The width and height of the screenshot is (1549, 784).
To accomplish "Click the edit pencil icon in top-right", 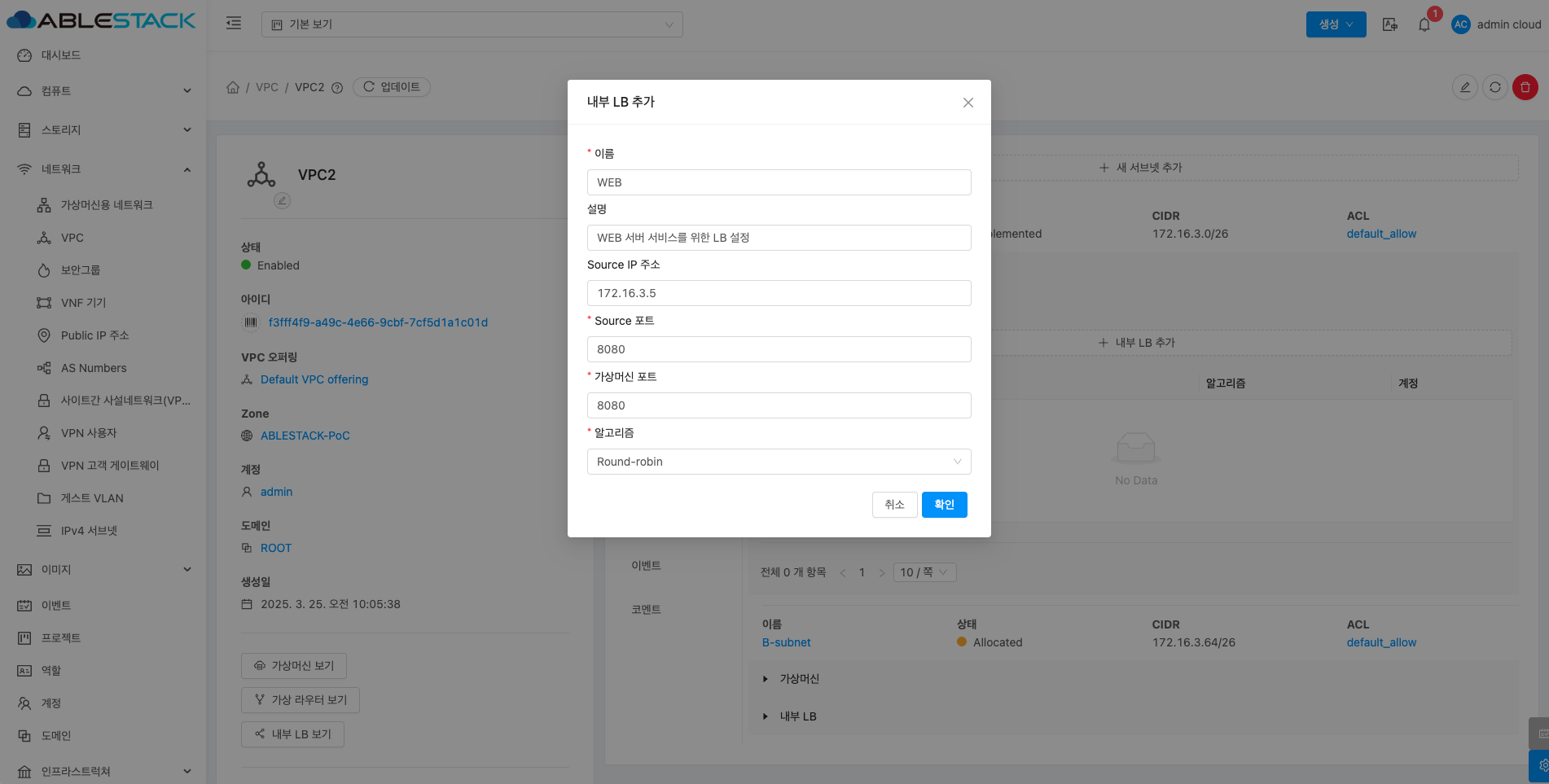I will coord(1465,87).
